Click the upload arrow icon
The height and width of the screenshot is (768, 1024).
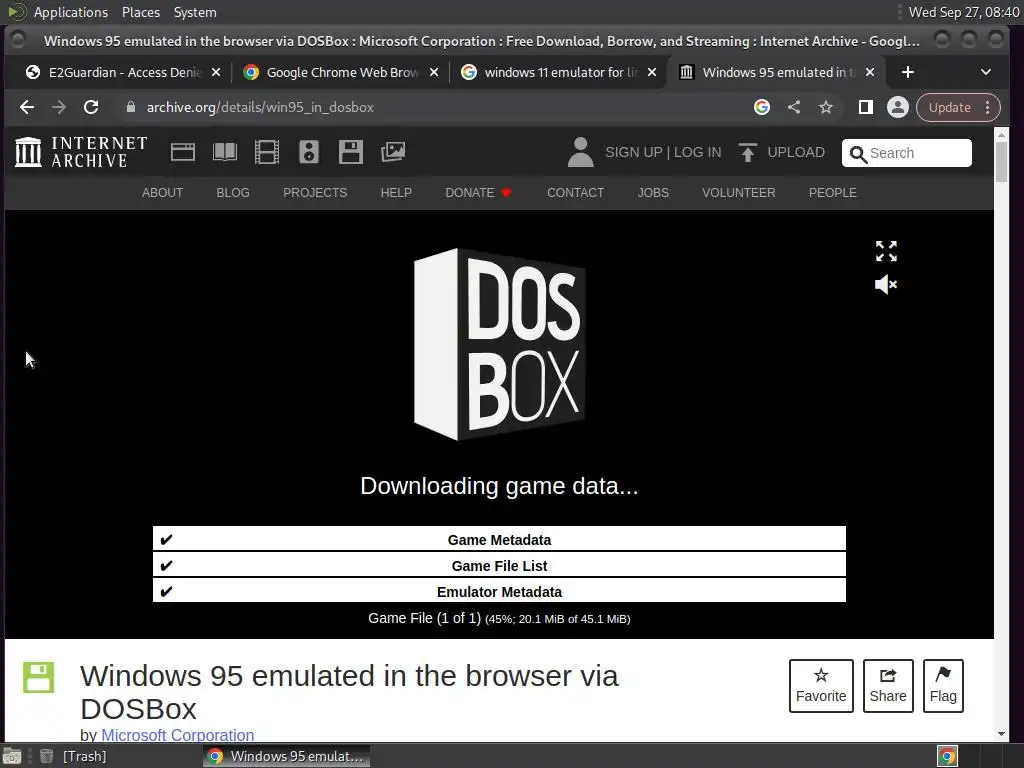[748, 152]
